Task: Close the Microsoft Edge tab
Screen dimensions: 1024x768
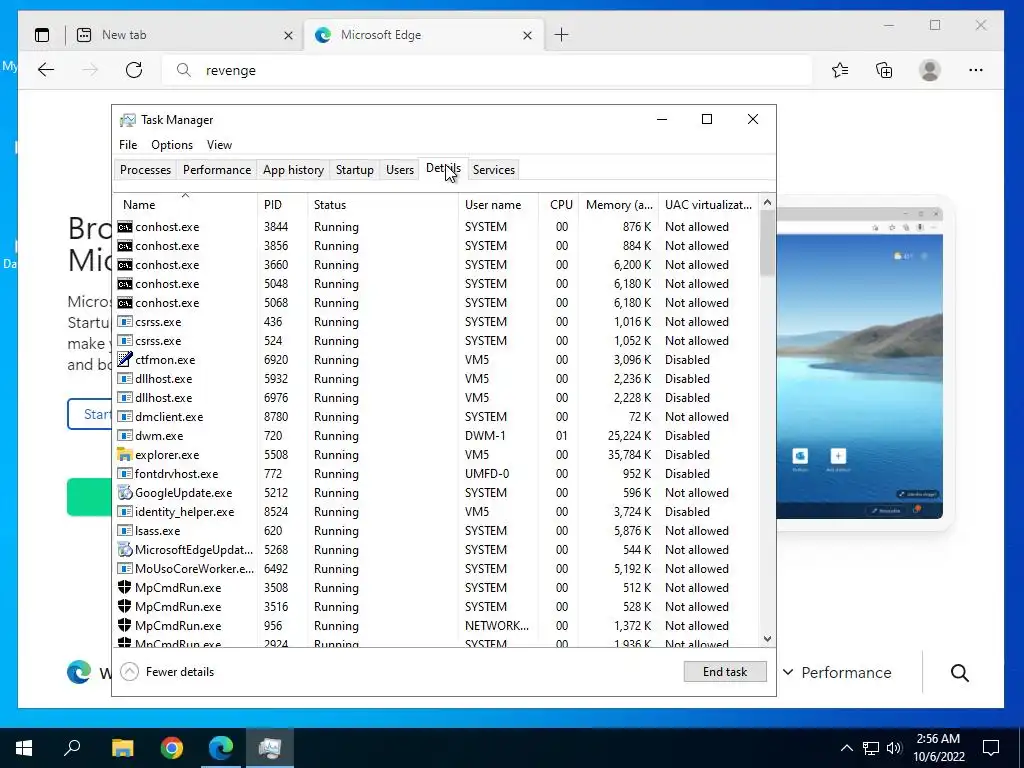Action: coord(527,35)
